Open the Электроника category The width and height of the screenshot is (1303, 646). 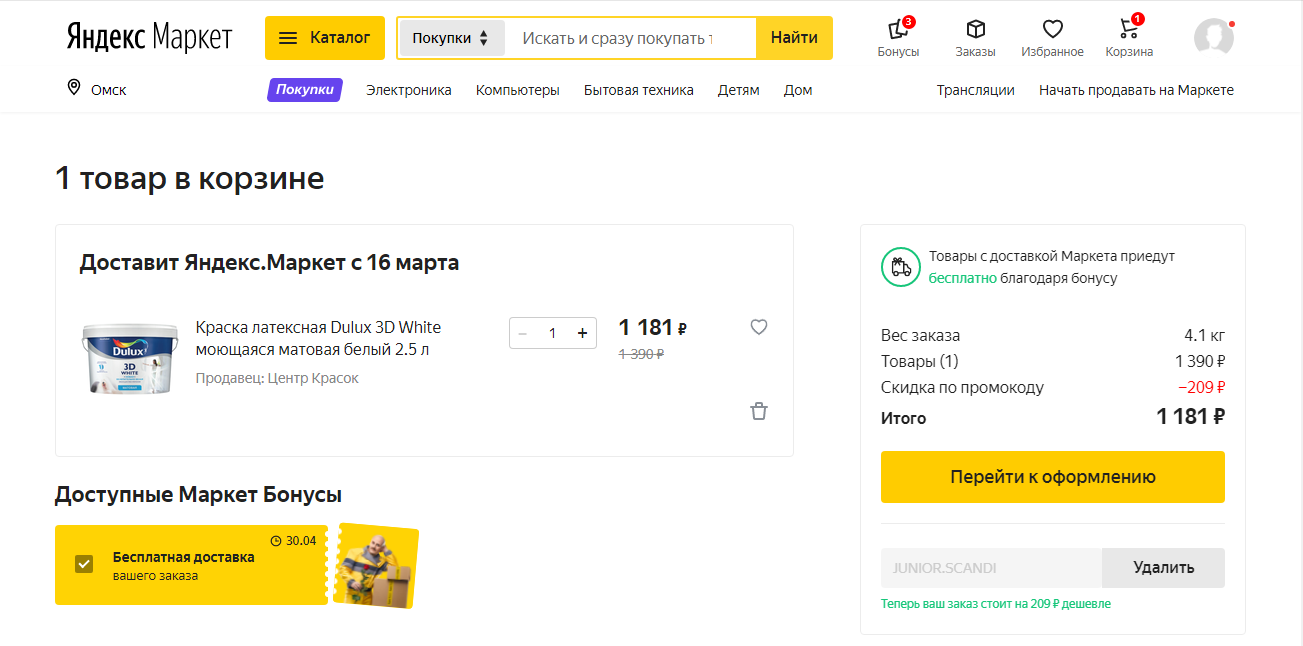[x=409, y=90]
